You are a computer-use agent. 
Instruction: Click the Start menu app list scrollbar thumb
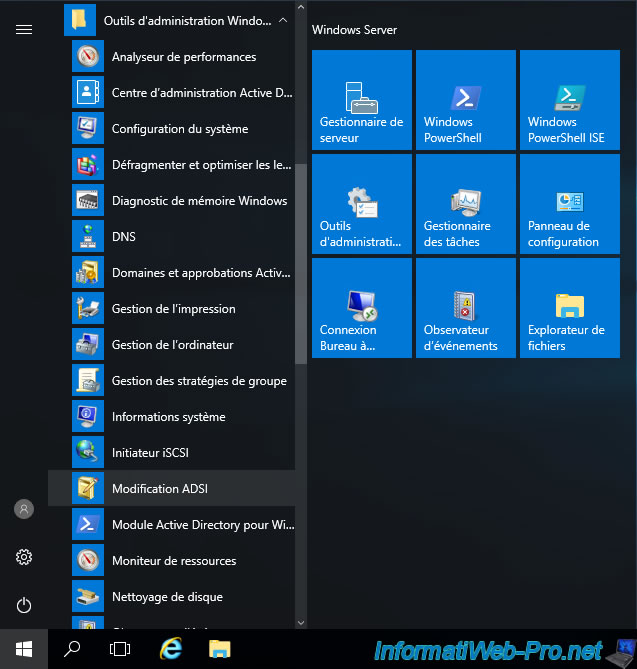(x=301, y=264)
